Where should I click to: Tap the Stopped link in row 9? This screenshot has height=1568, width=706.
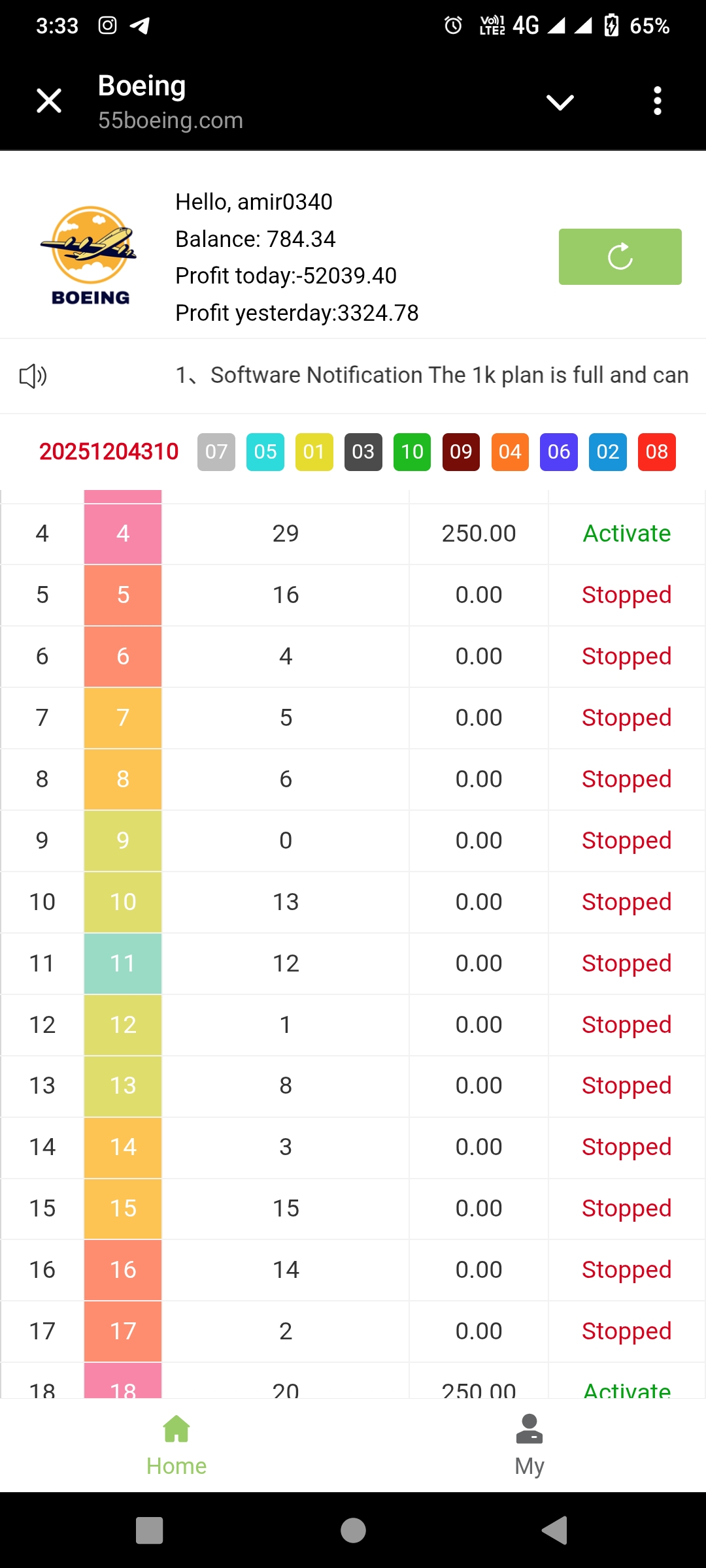coord(626,841)
